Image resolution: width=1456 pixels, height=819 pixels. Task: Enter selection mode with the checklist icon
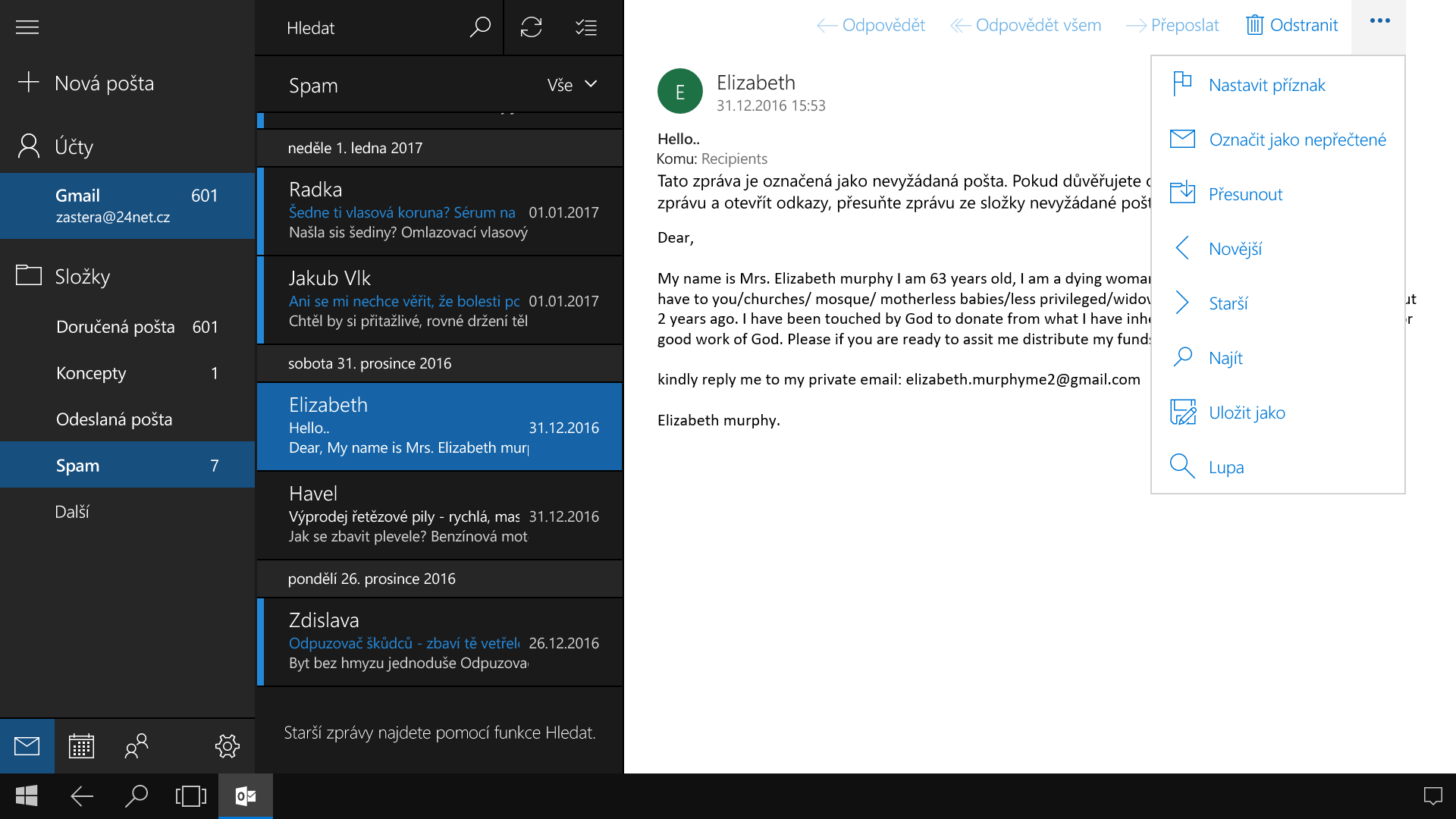pyautogui.click(x=584, y=27)
